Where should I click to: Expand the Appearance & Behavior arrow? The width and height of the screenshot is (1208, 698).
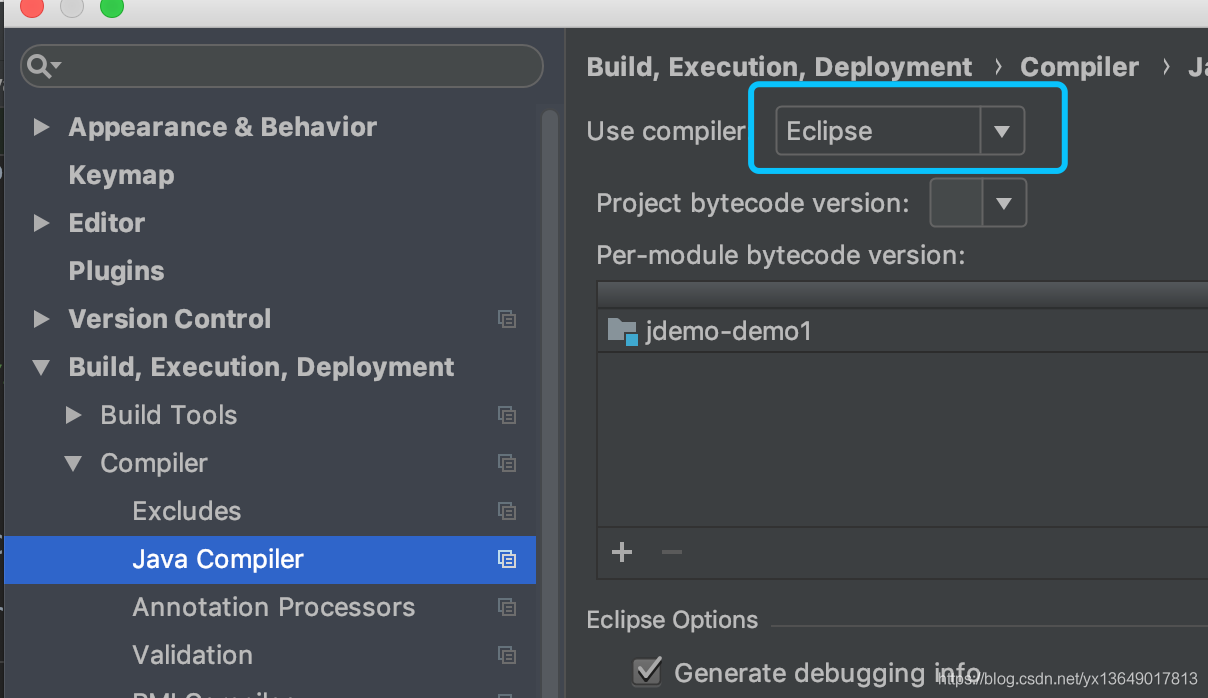point(41,127)
